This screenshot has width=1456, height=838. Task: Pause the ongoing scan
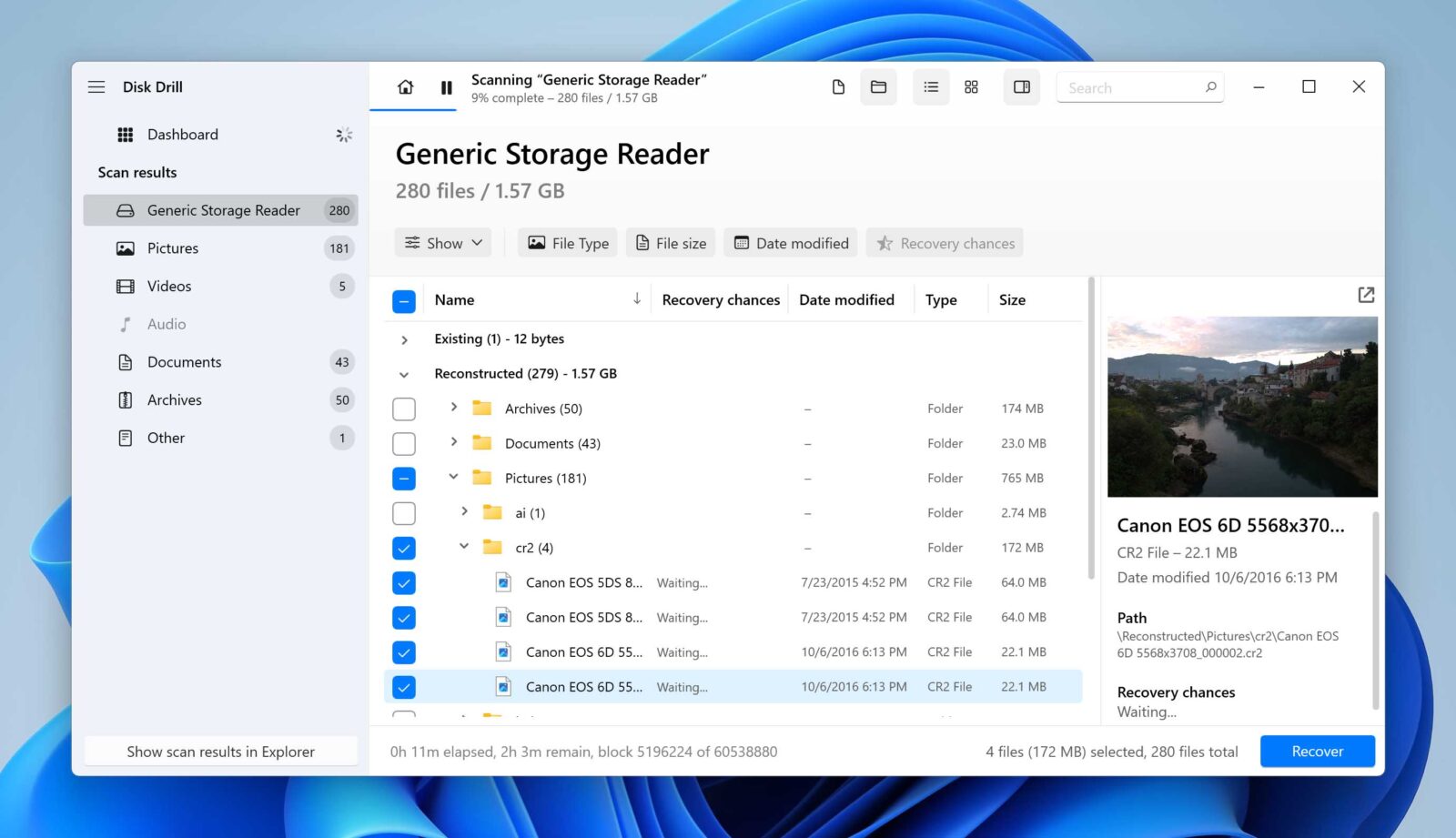click(x=446, y=87)
